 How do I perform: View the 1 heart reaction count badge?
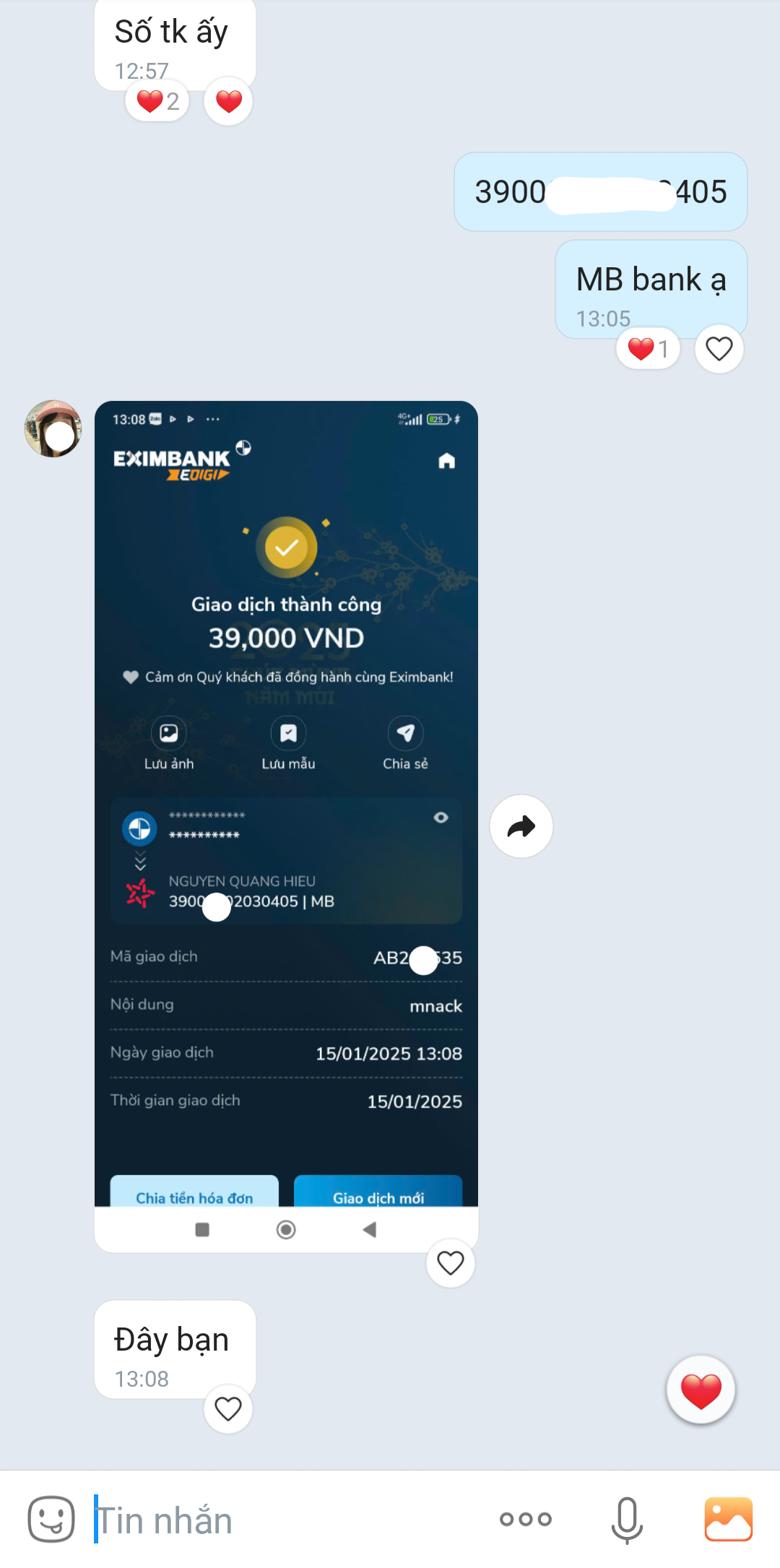click(648, 349)
